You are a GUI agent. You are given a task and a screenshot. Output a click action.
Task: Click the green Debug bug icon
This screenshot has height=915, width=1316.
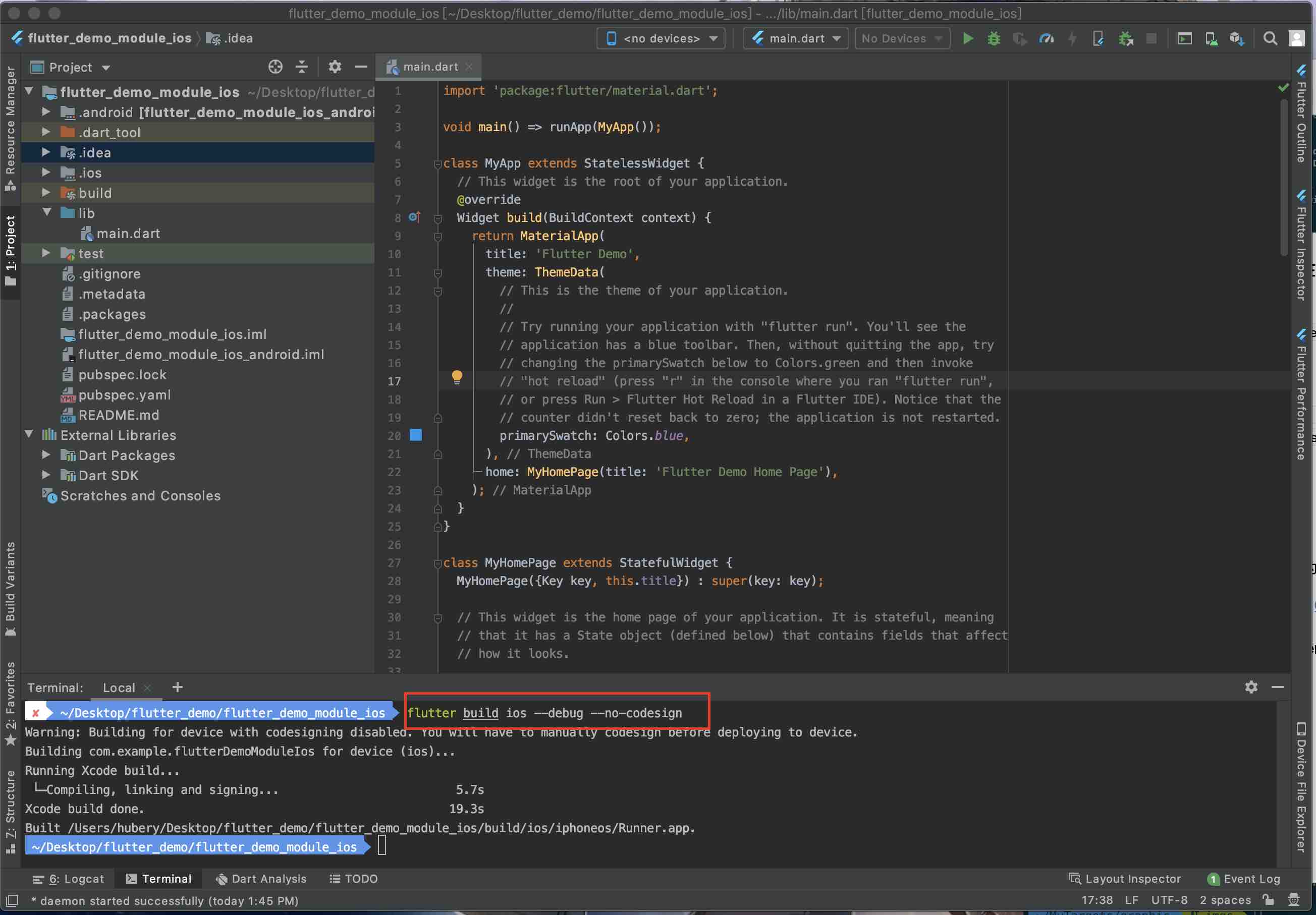tap(993, 38)
